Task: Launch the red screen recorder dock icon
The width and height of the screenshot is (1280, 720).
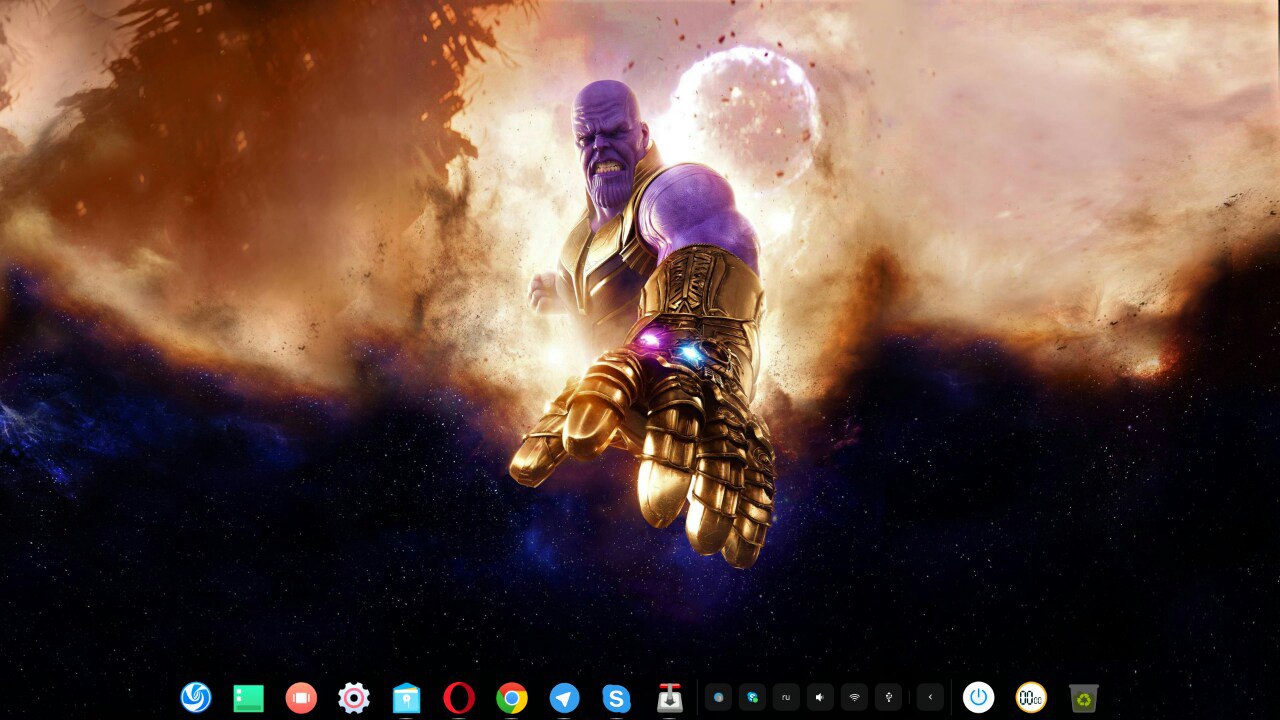Action: [x=301, y=697]
